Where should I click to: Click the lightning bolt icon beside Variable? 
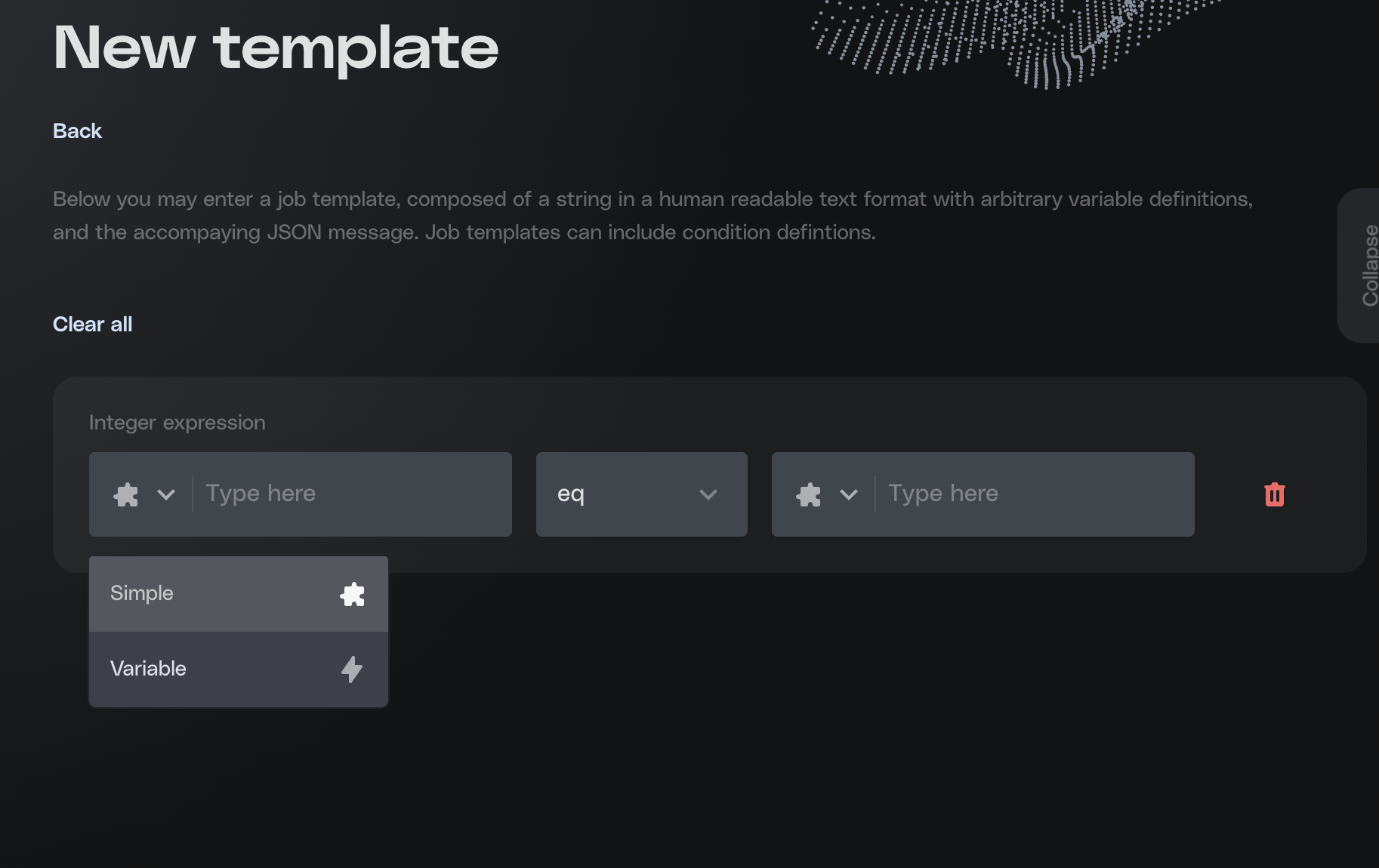click(352, 669)
